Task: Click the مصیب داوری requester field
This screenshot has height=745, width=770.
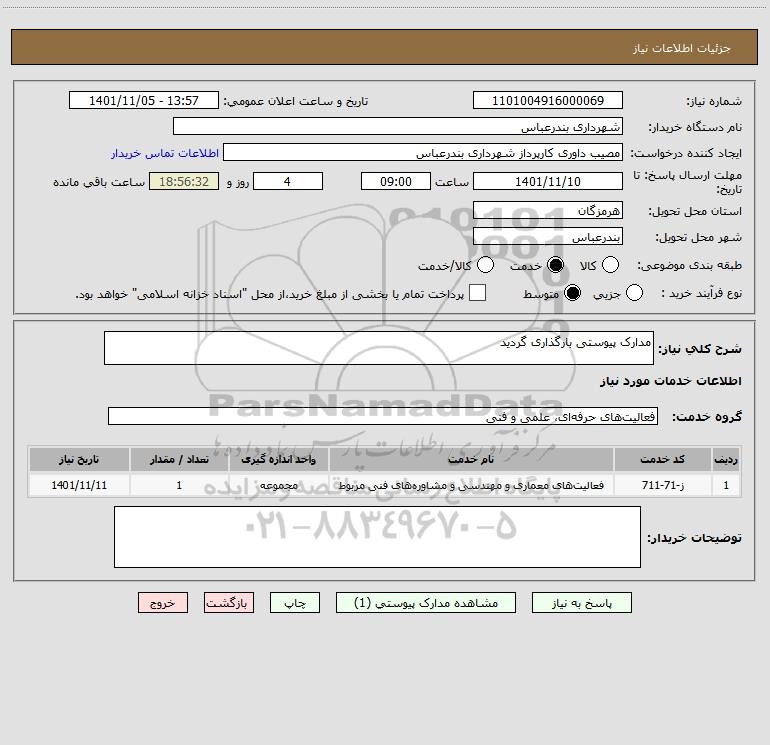Action: point(423,152)
